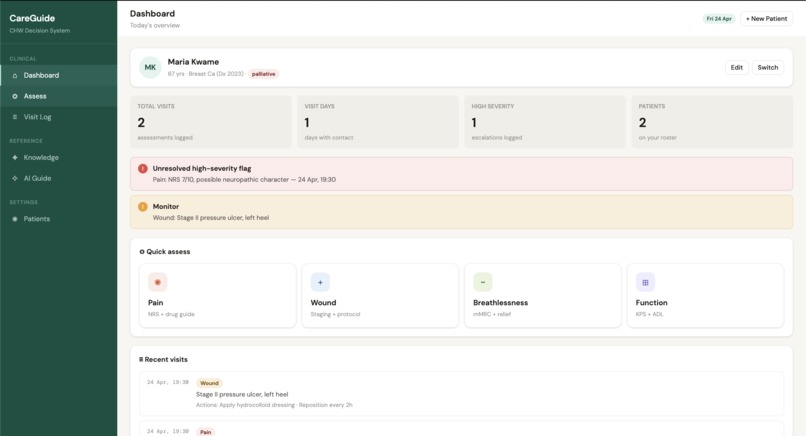The image size is (806, 436).
Task: Open the Function quick assess card
Action: (x=705, y=296)
